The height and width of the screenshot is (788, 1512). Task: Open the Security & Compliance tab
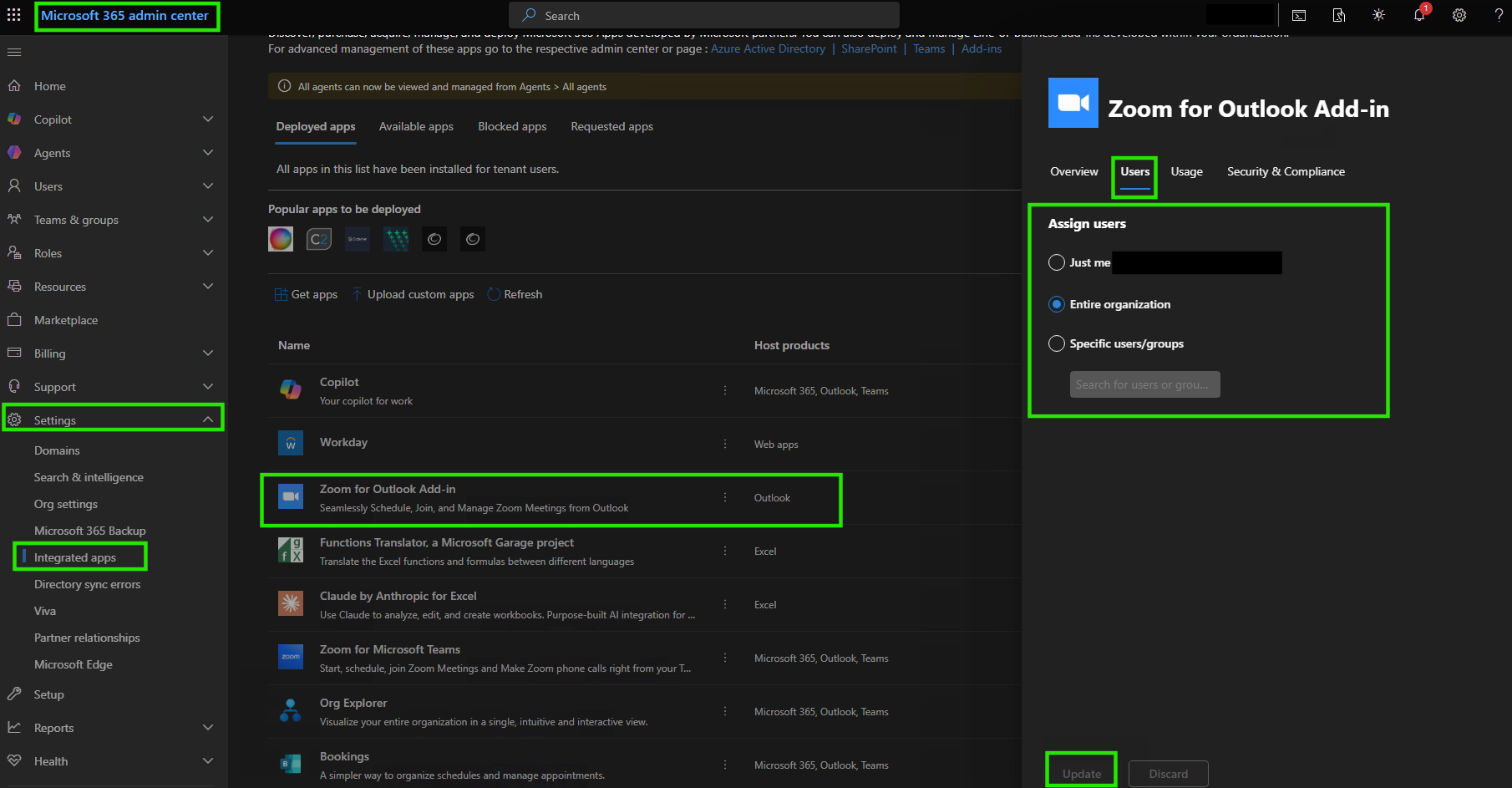pyautogui.click(x=1286, y=171)
